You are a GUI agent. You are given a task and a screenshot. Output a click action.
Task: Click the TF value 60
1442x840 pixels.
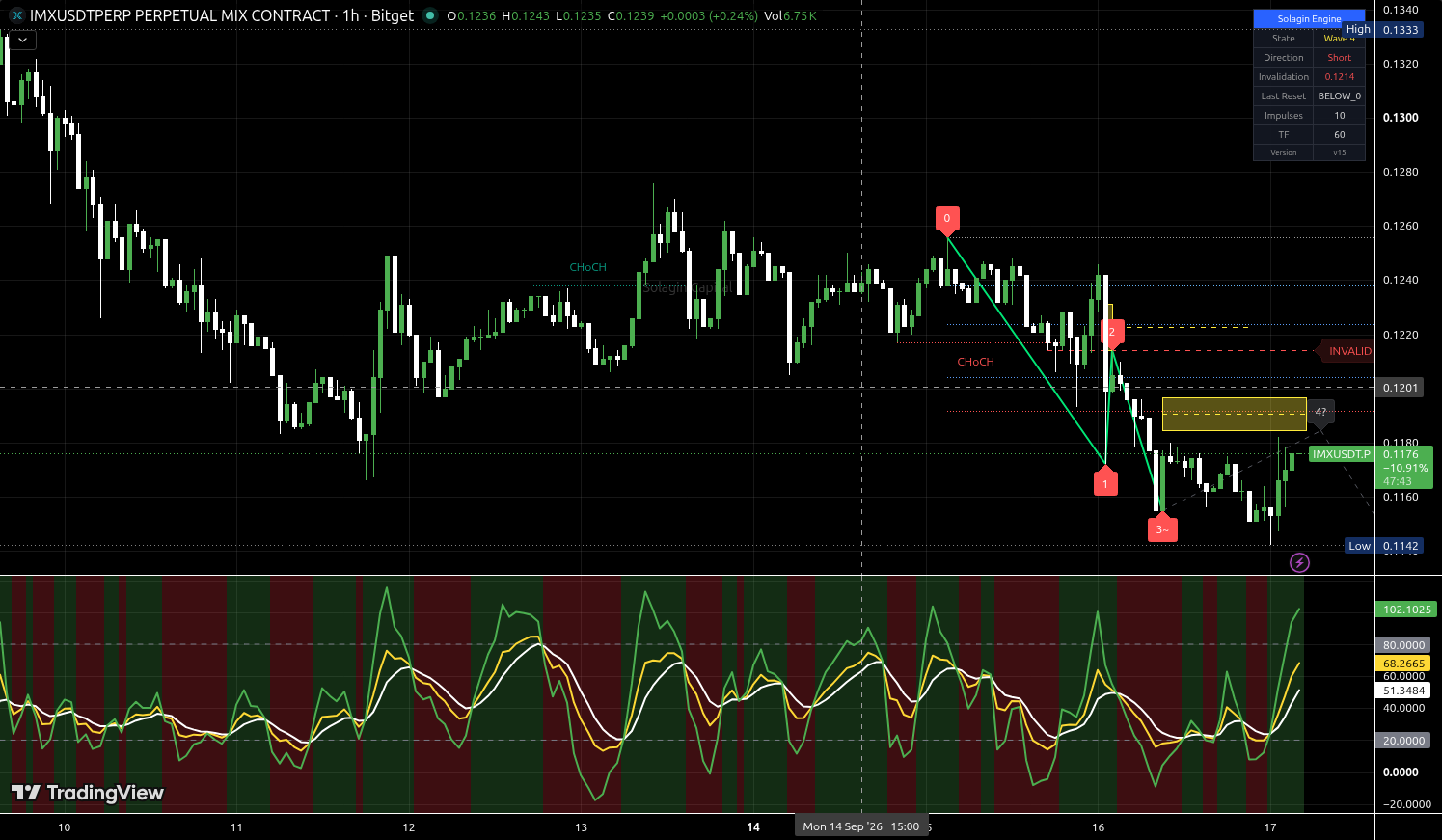(1339, 135)
